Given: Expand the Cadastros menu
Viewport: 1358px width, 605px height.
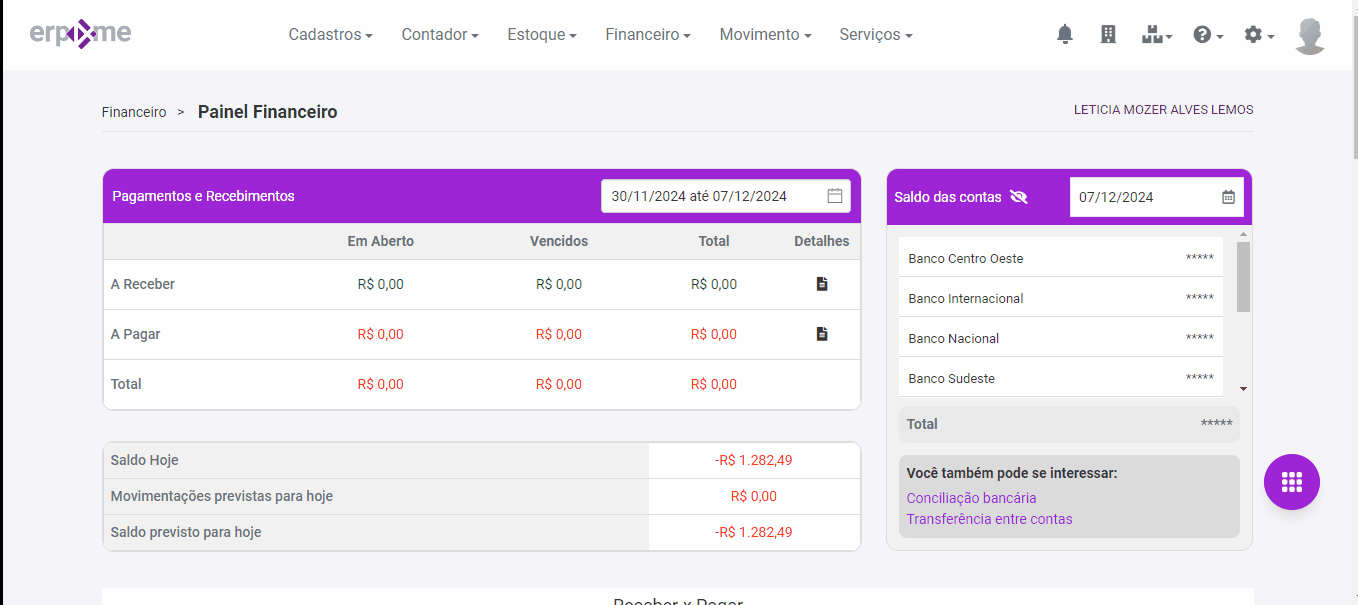Looking at the screenshot, I should [331, 34].
